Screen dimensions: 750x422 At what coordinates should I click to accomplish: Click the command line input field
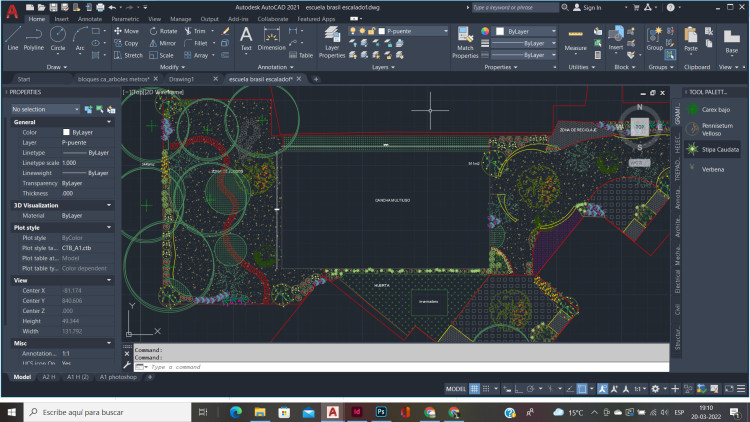[x=401, y=367]
